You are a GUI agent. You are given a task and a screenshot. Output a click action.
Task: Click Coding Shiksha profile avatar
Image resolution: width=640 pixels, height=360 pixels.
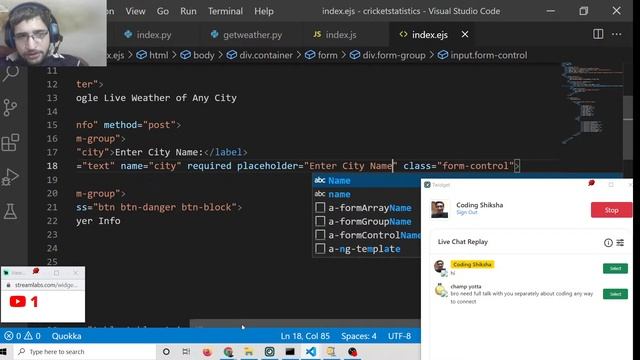click(440, 209)
